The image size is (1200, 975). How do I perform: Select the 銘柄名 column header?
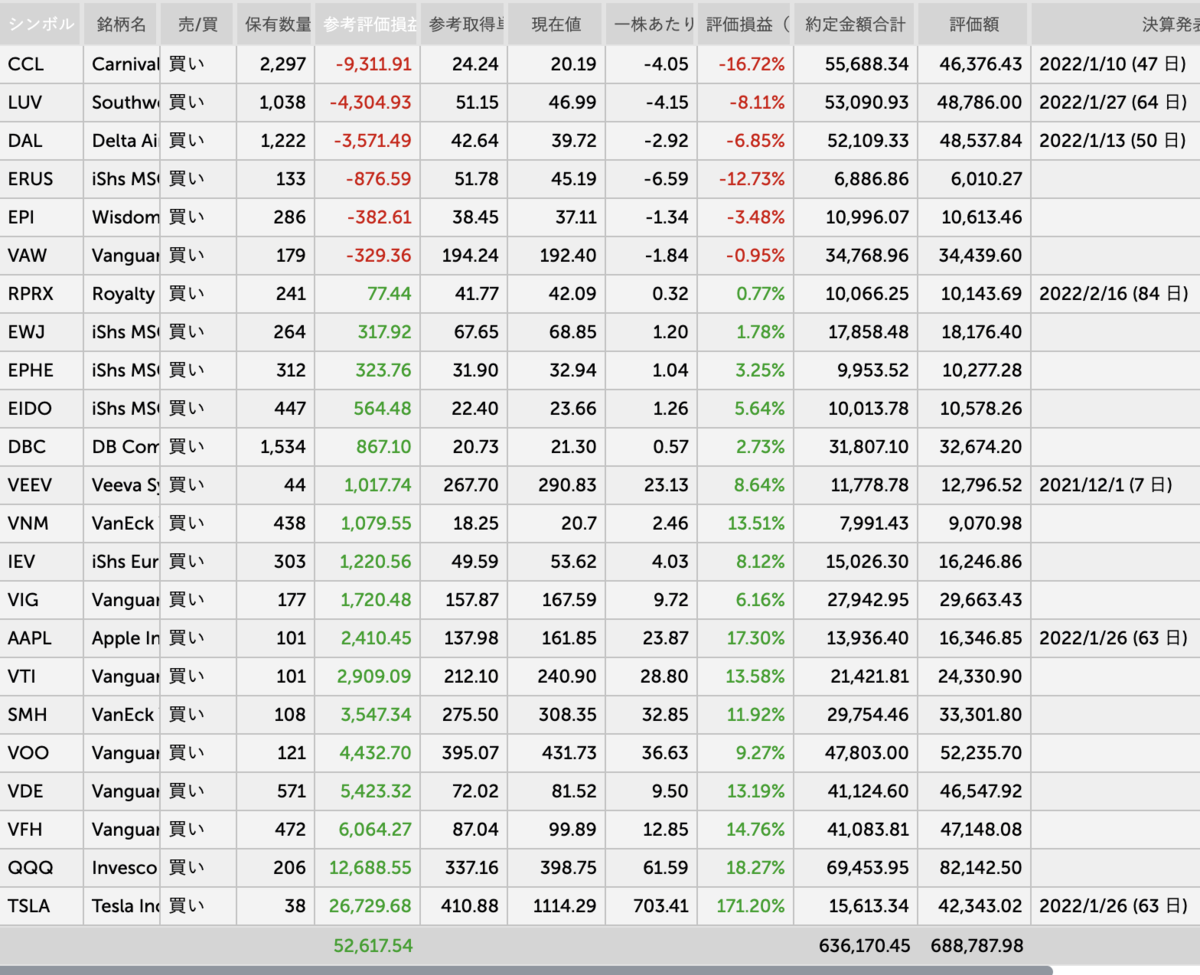click(121, 24)
